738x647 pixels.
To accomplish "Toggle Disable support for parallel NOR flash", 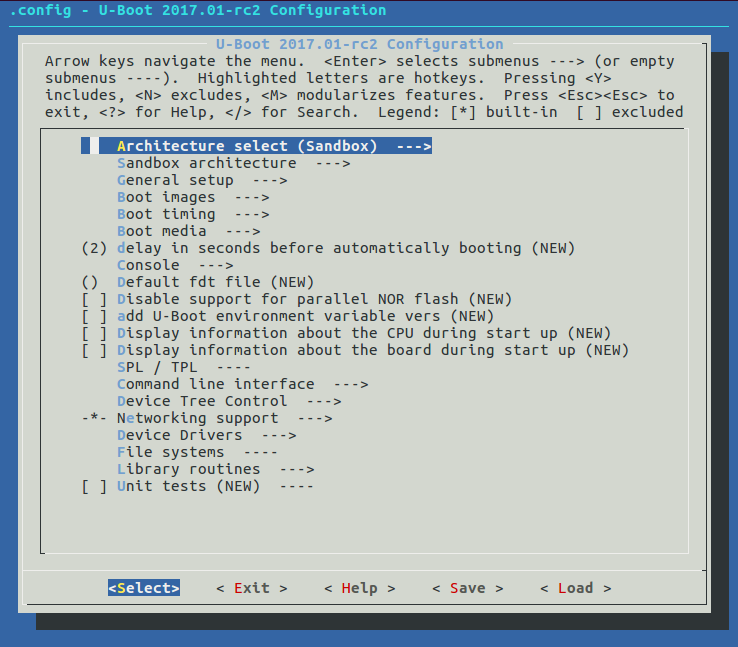I will (x=297, y=299).
